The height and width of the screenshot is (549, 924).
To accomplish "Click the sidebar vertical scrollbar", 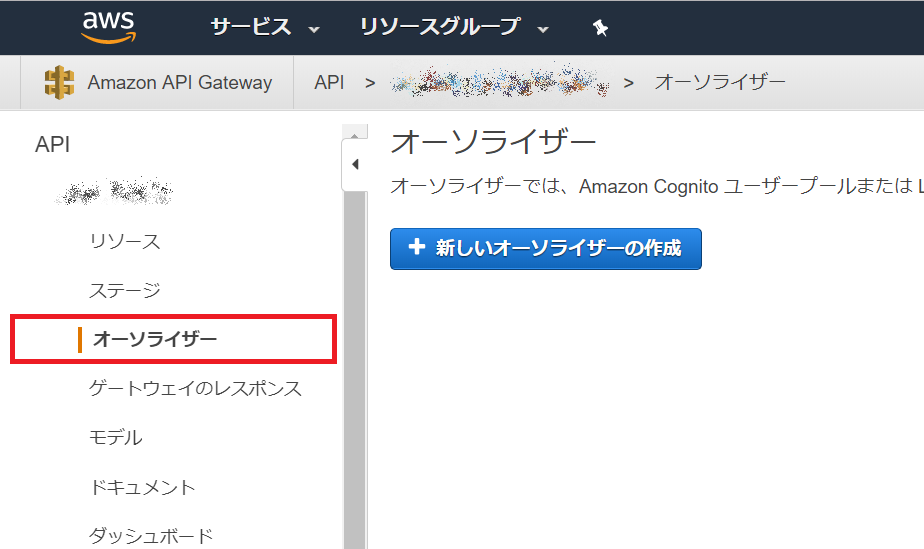I will pyautogui.click(x=355, y=370).
